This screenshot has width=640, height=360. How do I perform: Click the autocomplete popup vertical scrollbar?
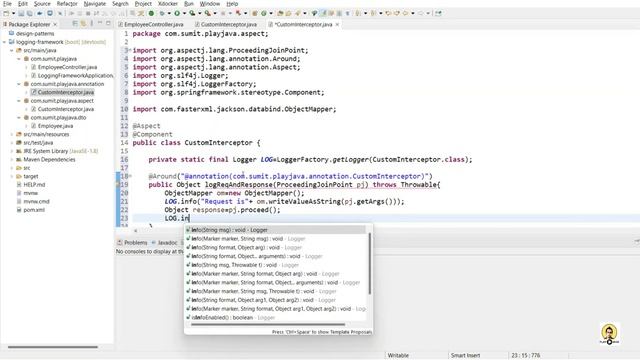(369, 263)
